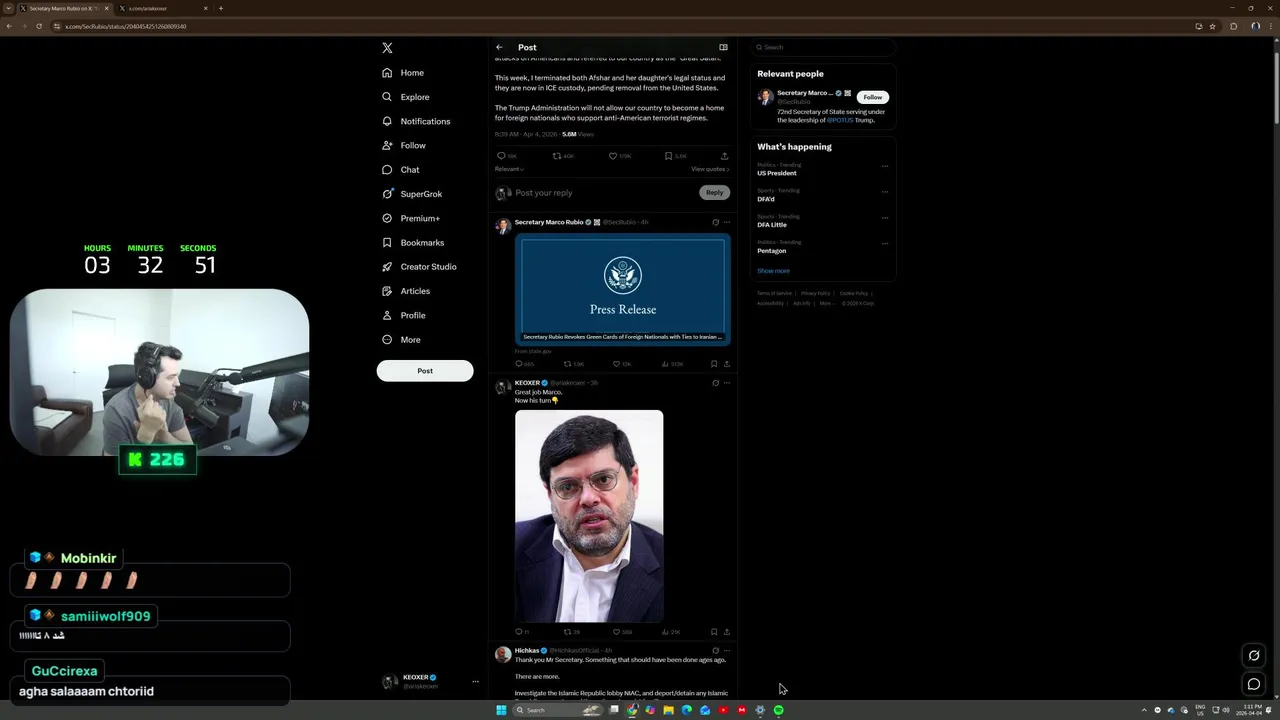Screen dimensions: 1280x720
Task: Open Chat in the sidebar
Action: point(401,170)
